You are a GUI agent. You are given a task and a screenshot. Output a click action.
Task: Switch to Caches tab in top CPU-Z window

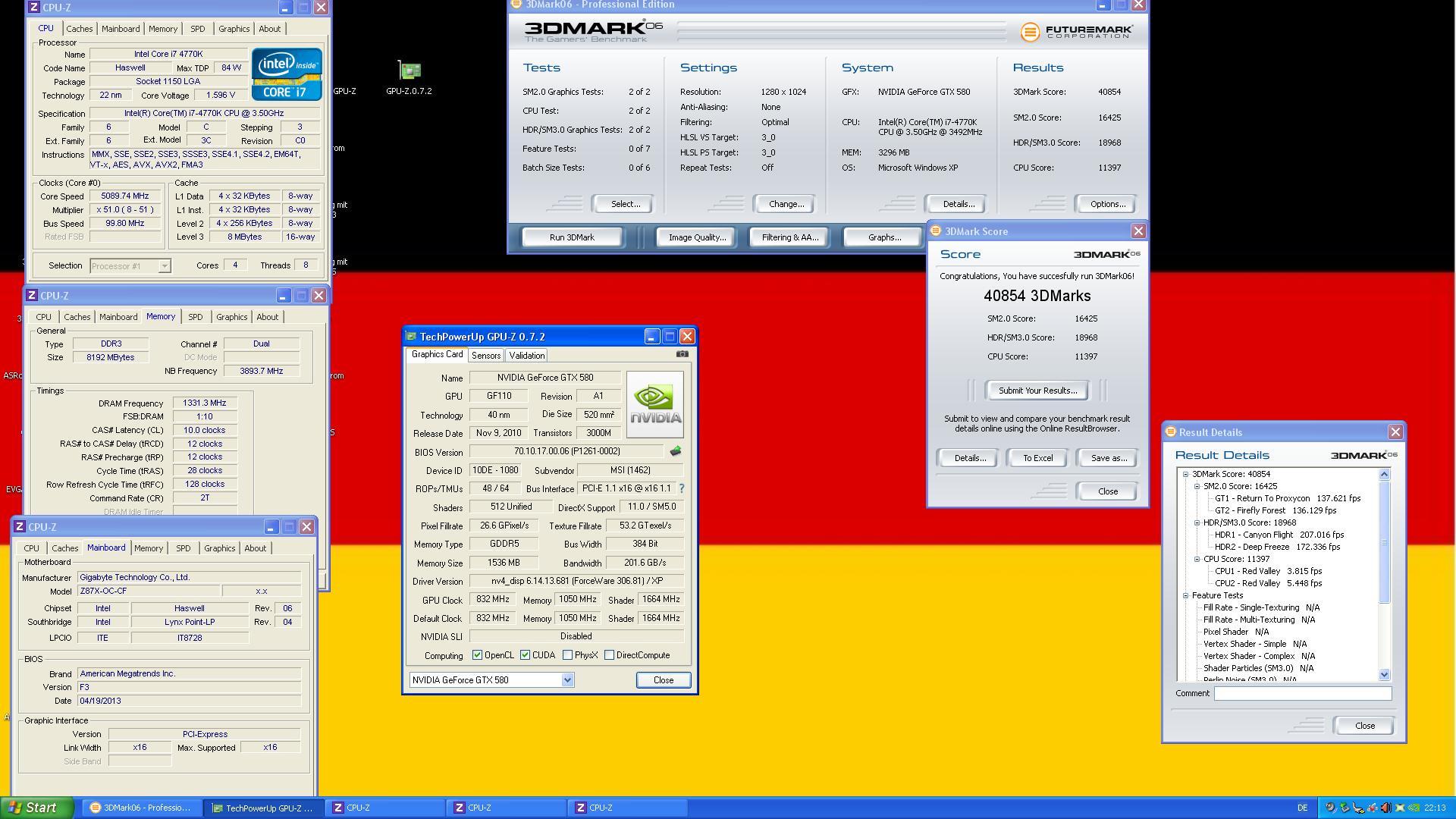[79, 29]
